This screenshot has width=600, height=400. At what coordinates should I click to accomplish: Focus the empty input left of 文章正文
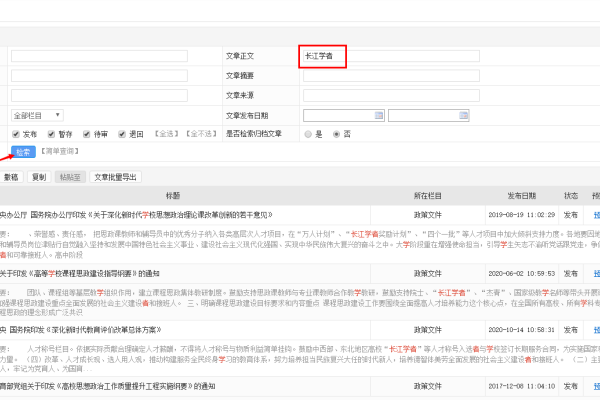click(x=99, y=56)
